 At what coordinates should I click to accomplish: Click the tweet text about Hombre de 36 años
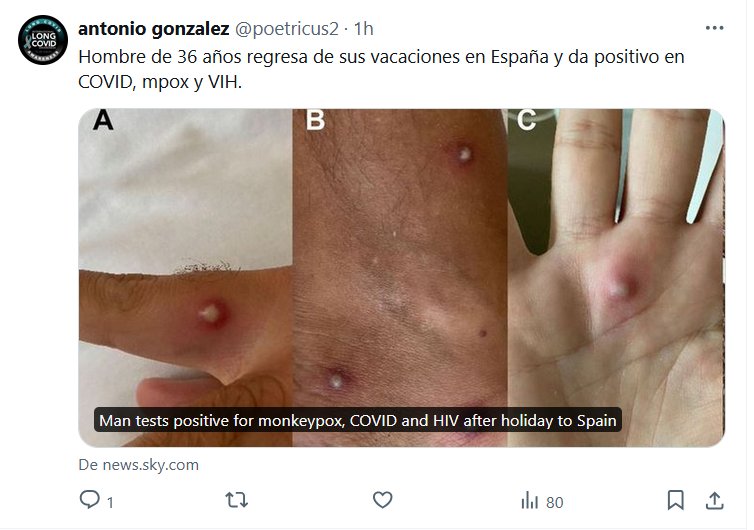click(381, 69)
